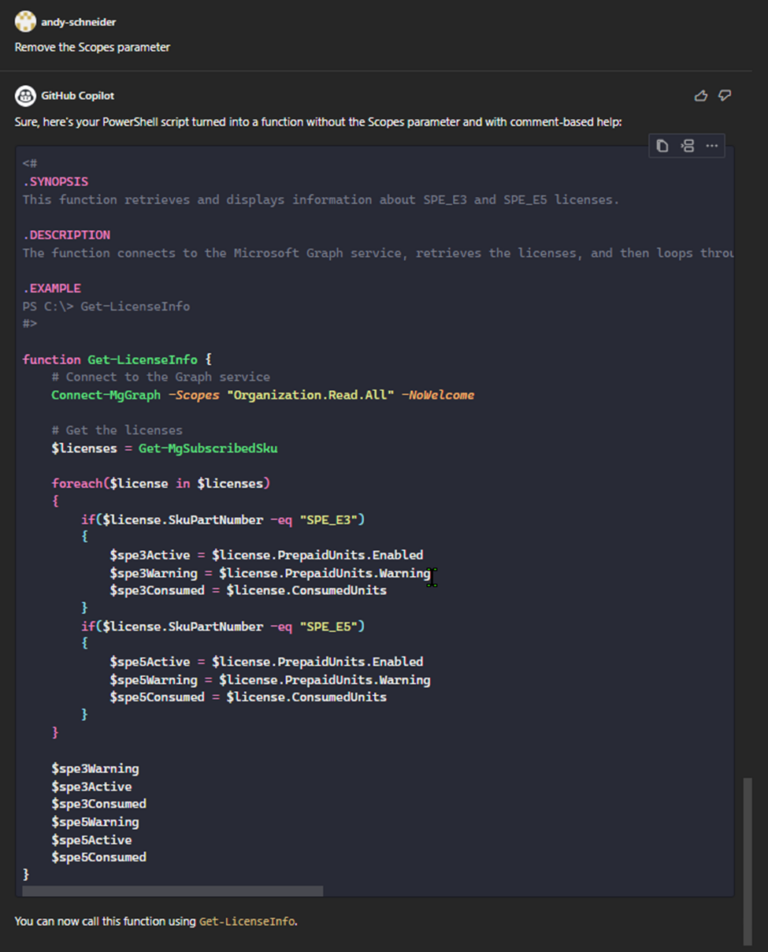Click the 'Sure, here's your PowerShell script' response text
This screenshot has width=768, height=952.
point(318,122)
